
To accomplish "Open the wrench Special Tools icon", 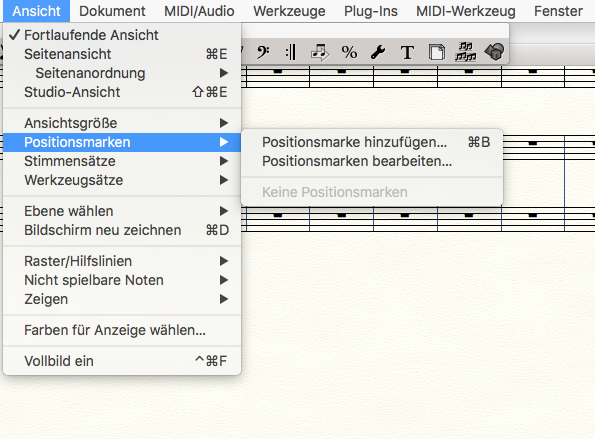I will tap(378, 52).
